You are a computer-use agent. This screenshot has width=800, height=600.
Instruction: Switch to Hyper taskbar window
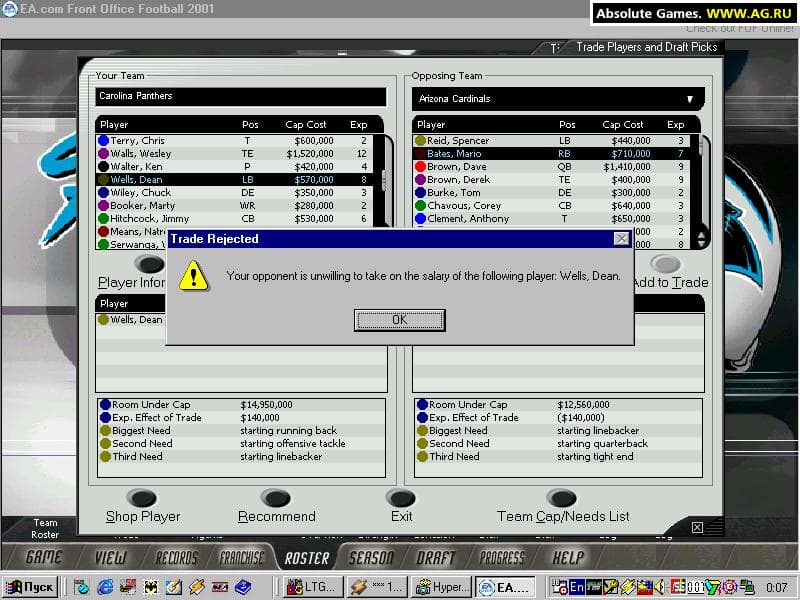point(442,587)
